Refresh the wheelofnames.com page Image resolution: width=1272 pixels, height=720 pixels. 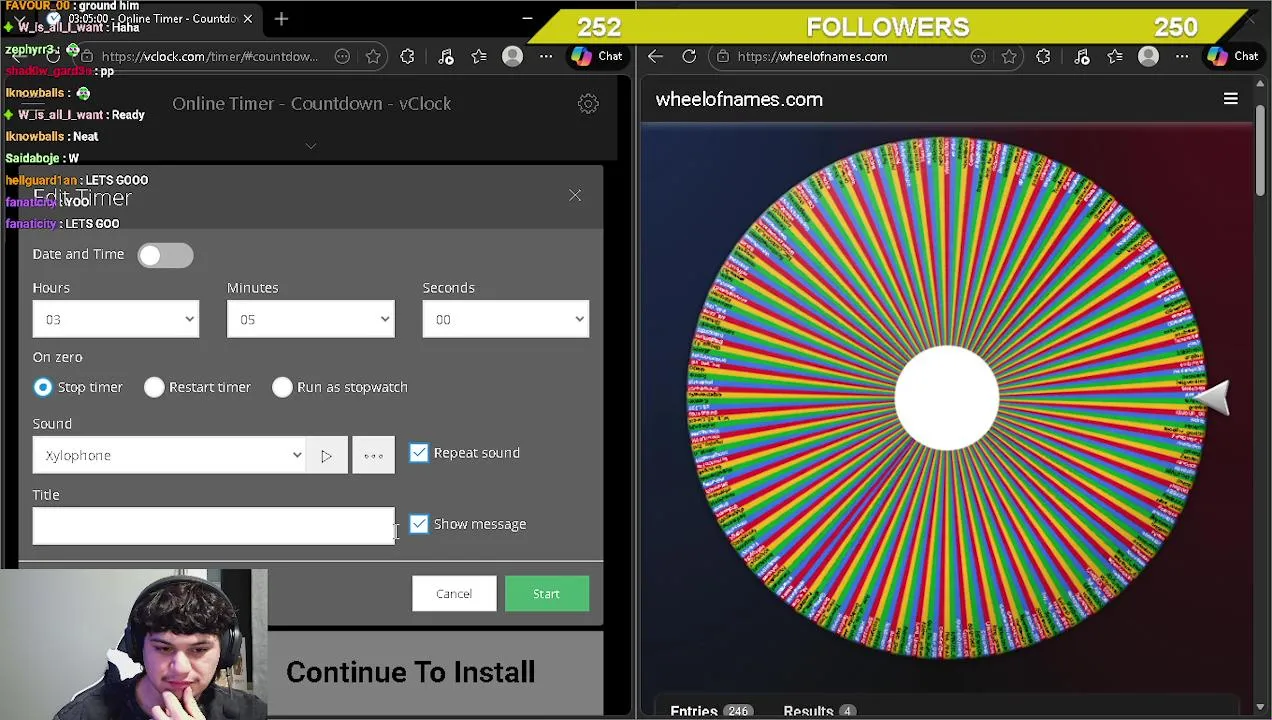click(x=689, y=56)
